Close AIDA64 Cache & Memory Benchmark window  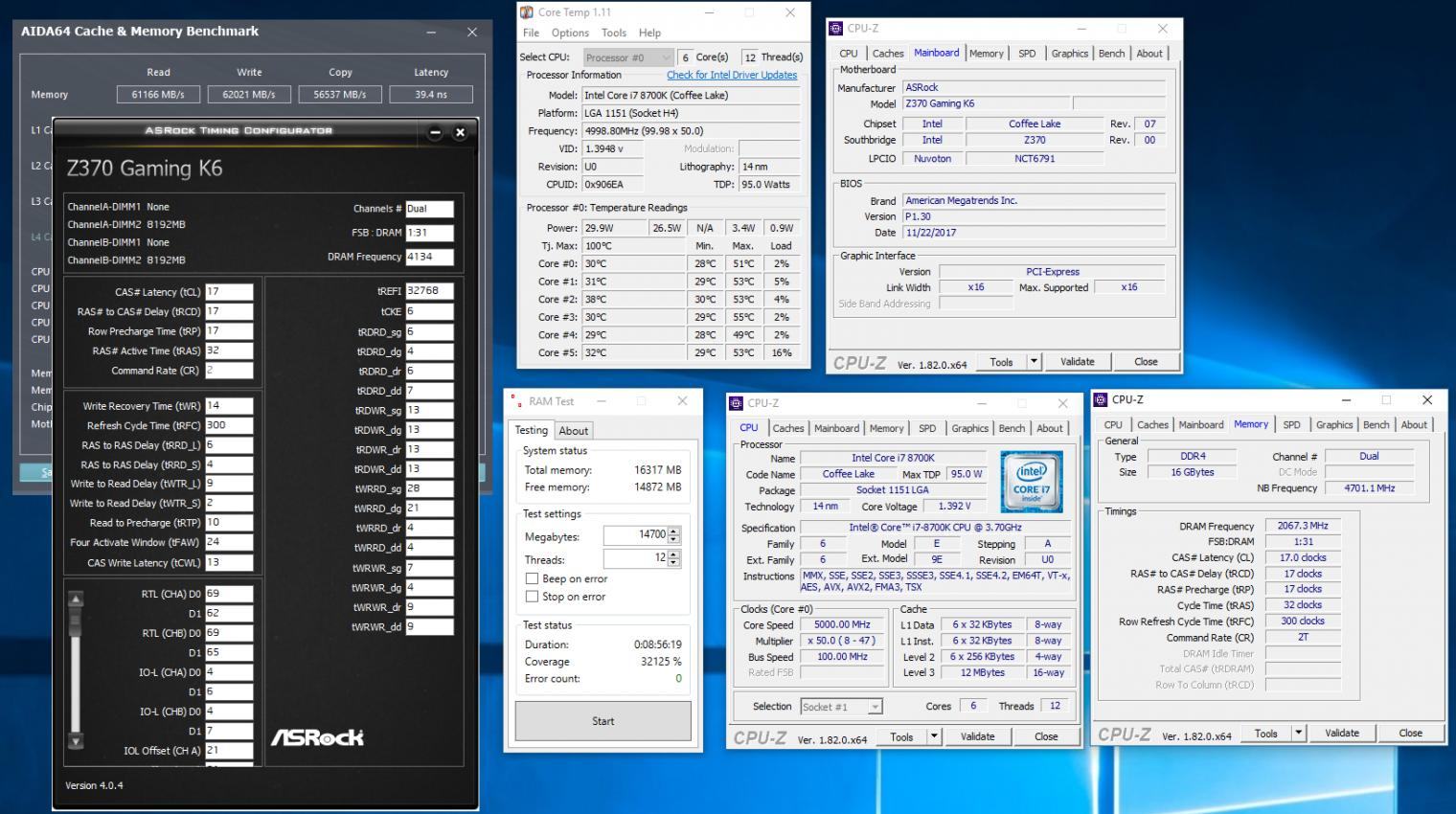click(472, 32)
